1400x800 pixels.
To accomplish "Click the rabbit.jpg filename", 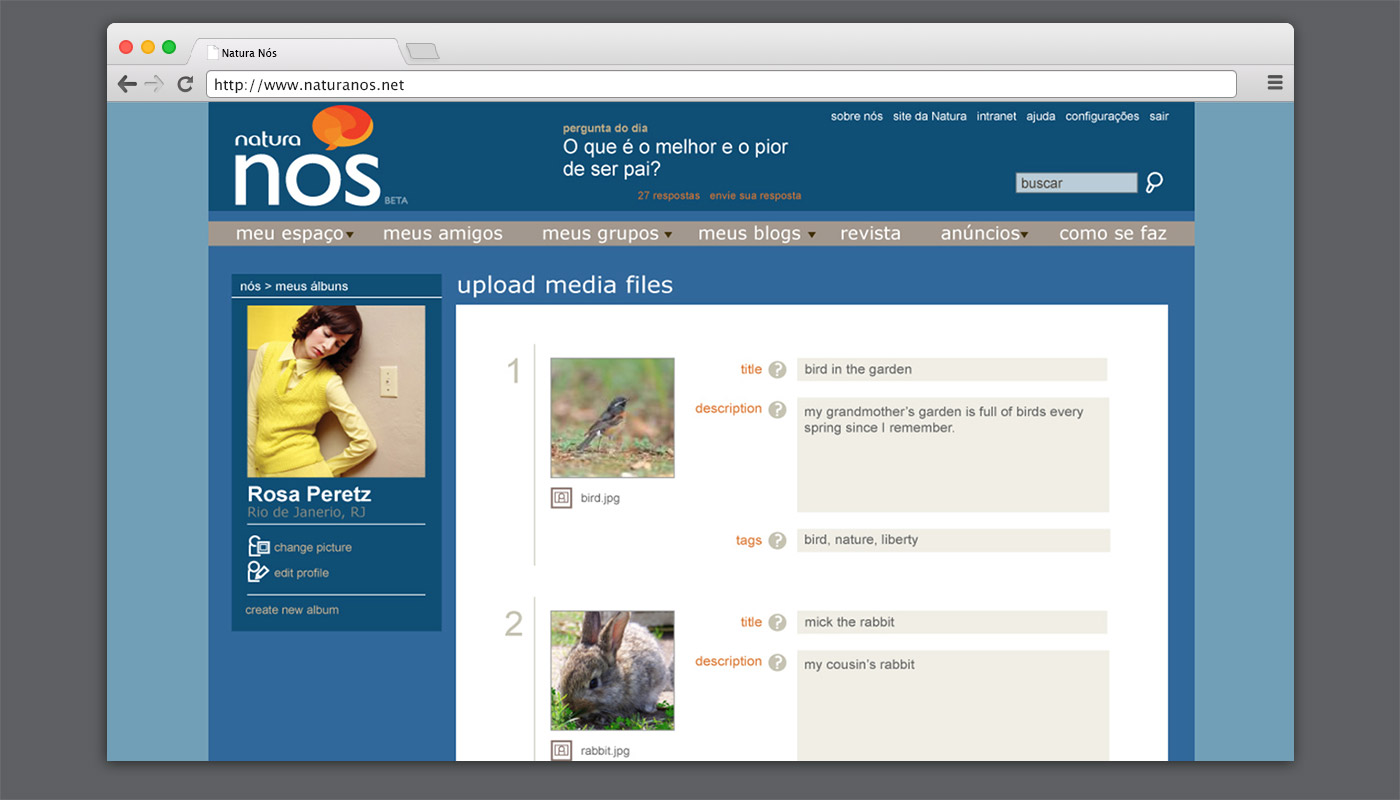I will point(605,751).
